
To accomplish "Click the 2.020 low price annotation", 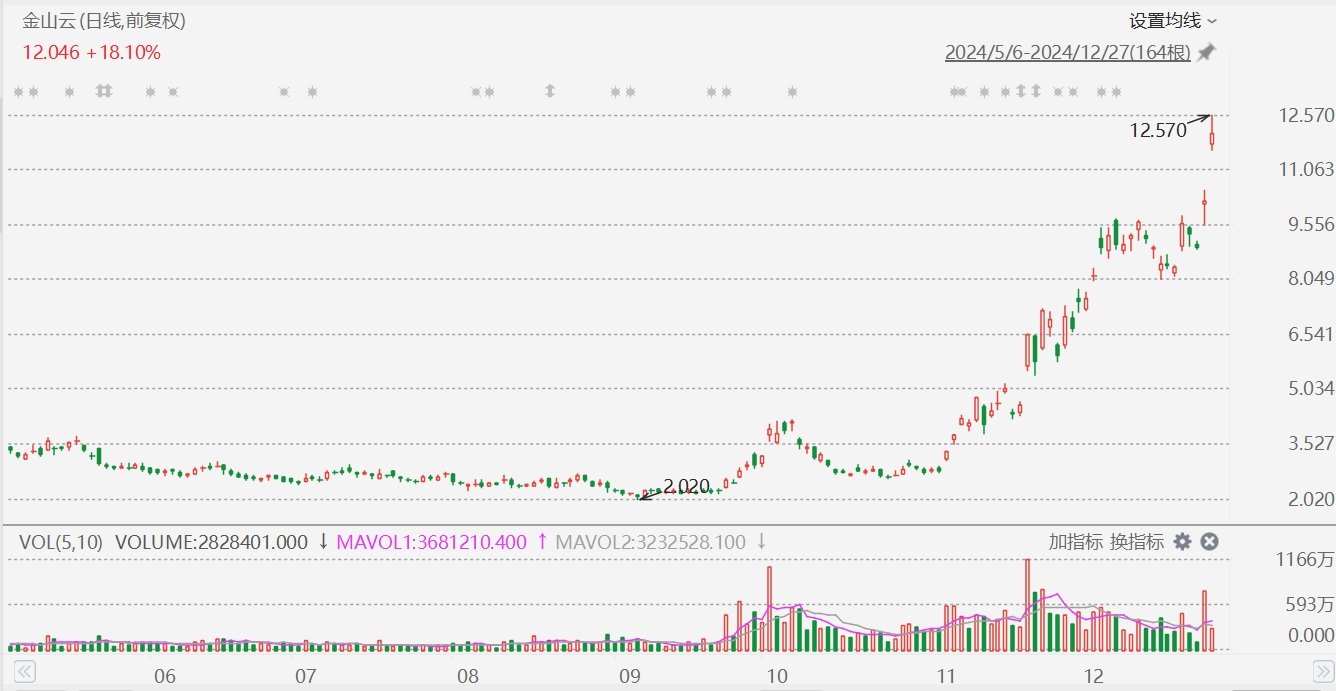I will click(686, 487).
